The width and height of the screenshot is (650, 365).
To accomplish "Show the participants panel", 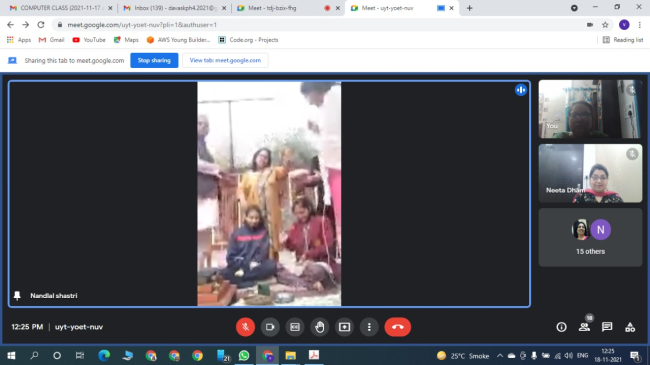I will click(x=585, y=327).
